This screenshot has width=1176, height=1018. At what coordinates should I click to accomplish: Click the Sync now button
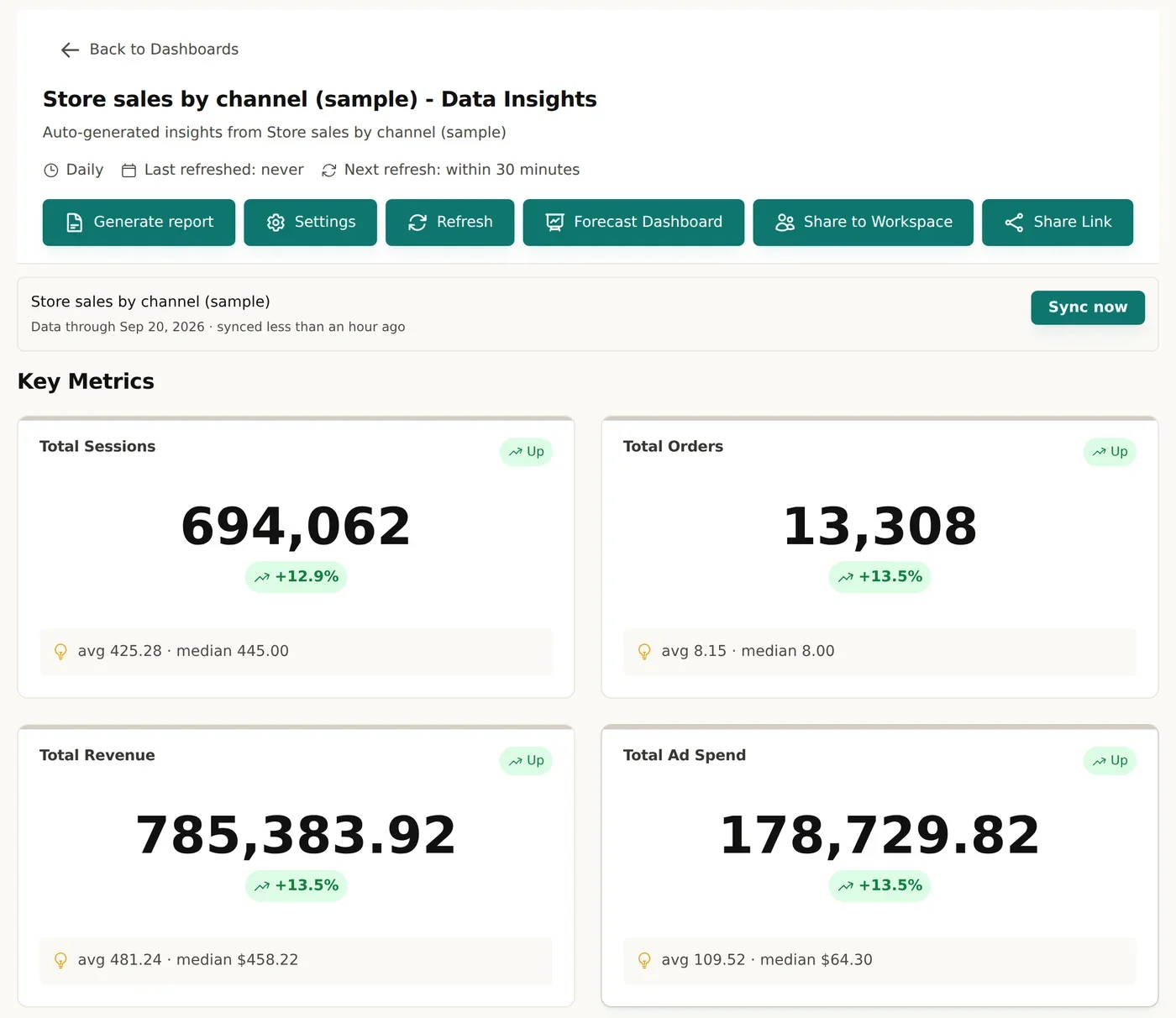[x=1088, y=307]
